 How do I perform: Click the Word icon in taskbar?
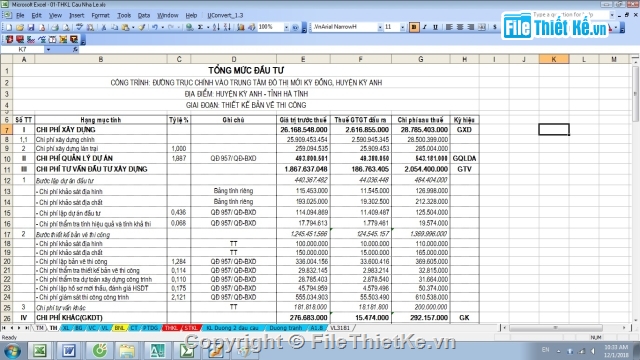coord(69,351)
